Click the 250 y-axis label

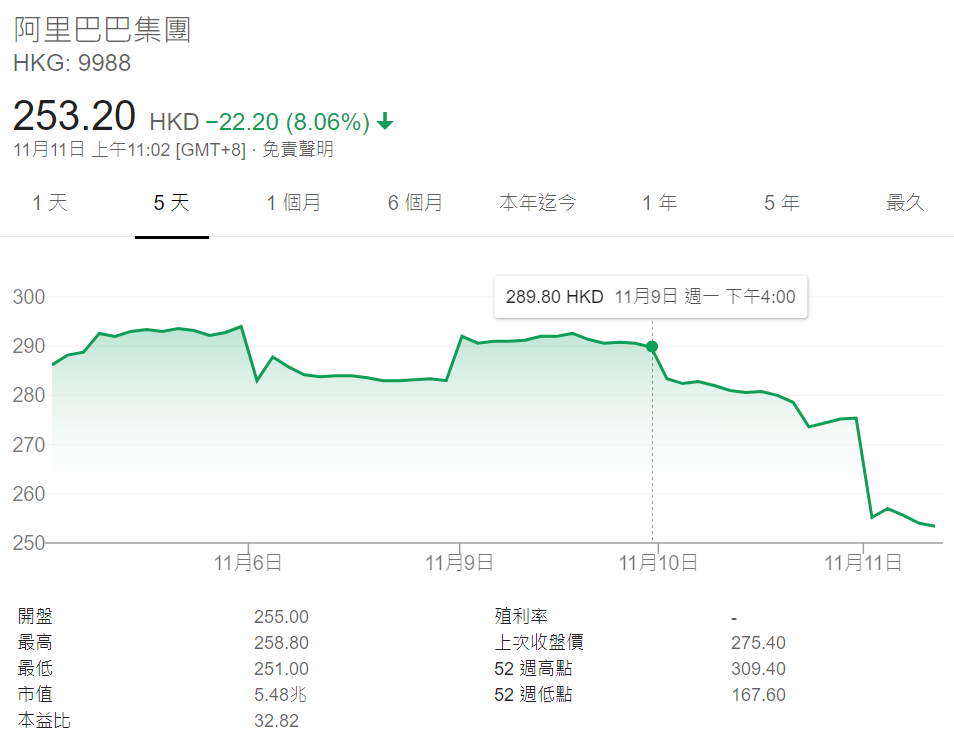(x=29, y=543)
